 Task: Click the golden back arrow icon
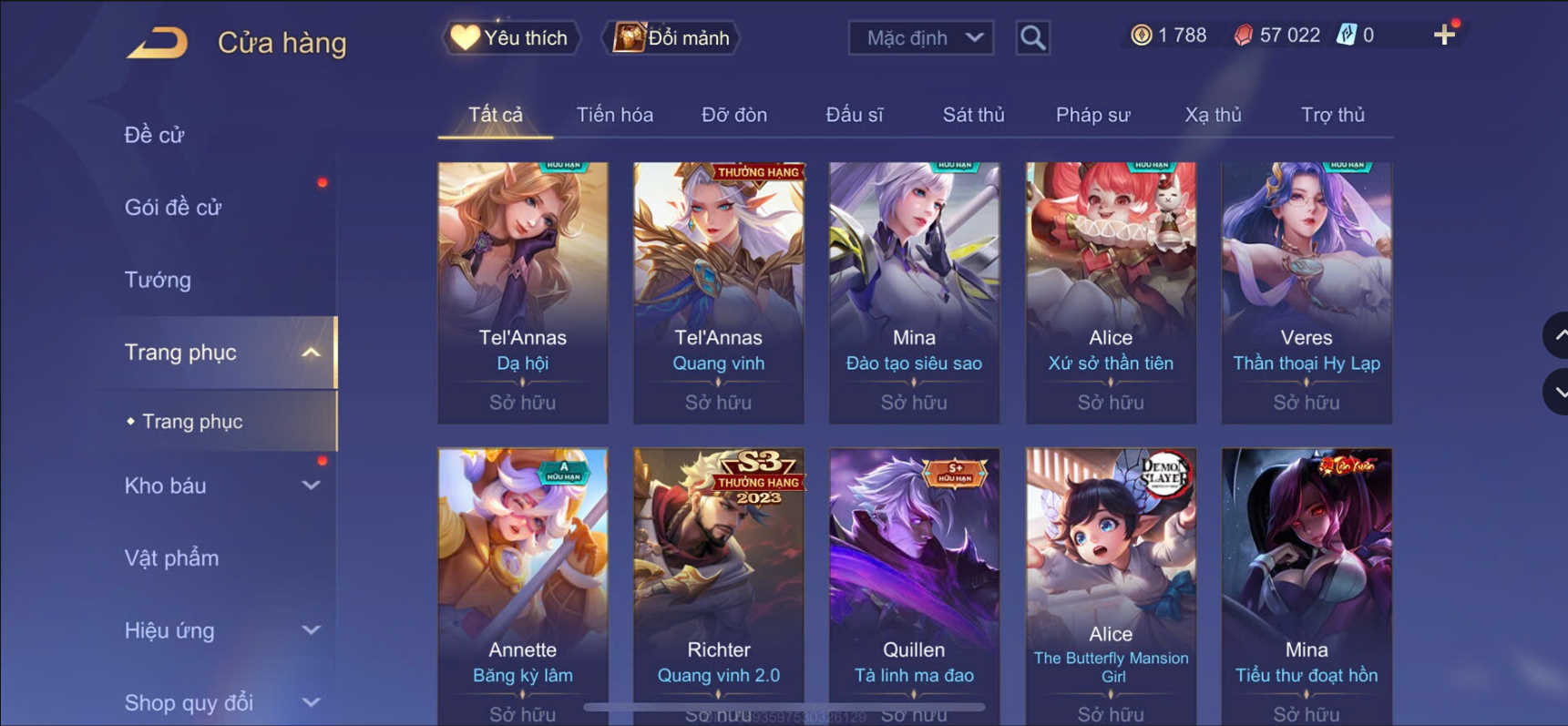click(x=158, y=42)
